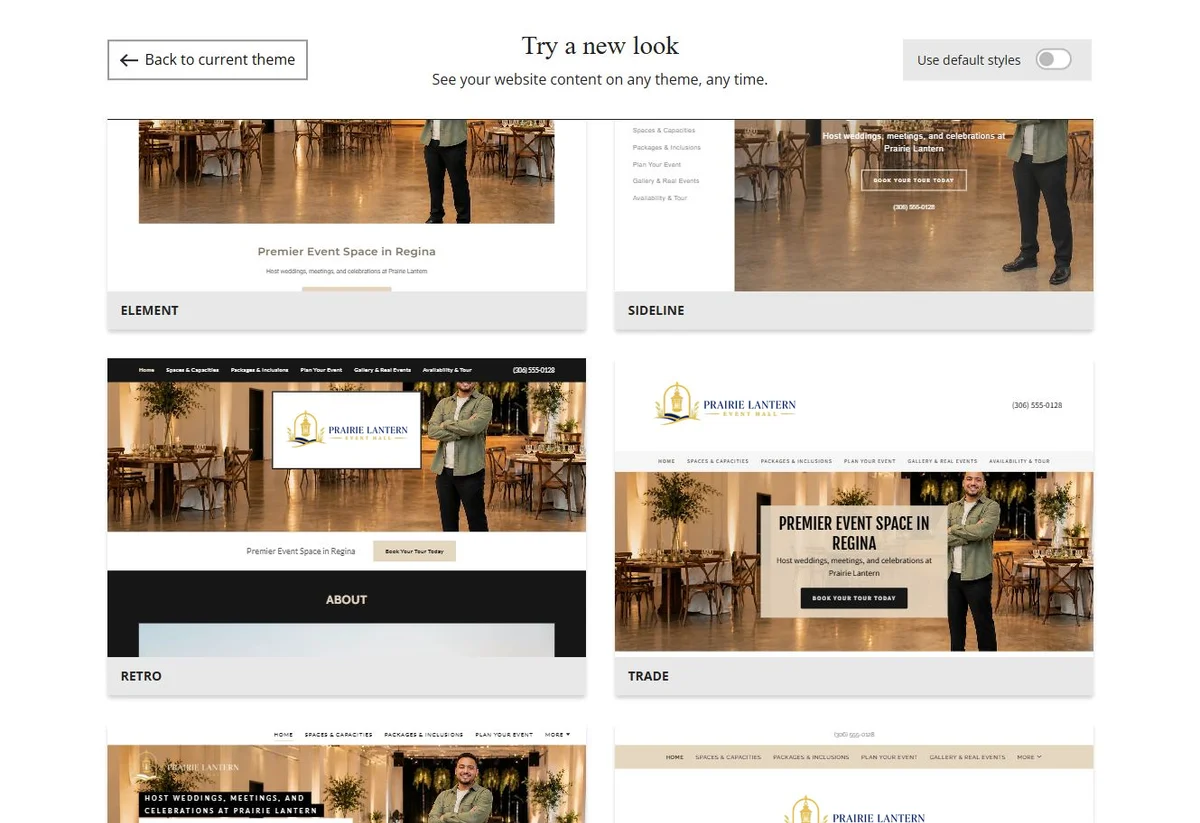Screen dimensions: 1200x823
Task: Click the RETRO theme label
Action: [x=141, y=676]
